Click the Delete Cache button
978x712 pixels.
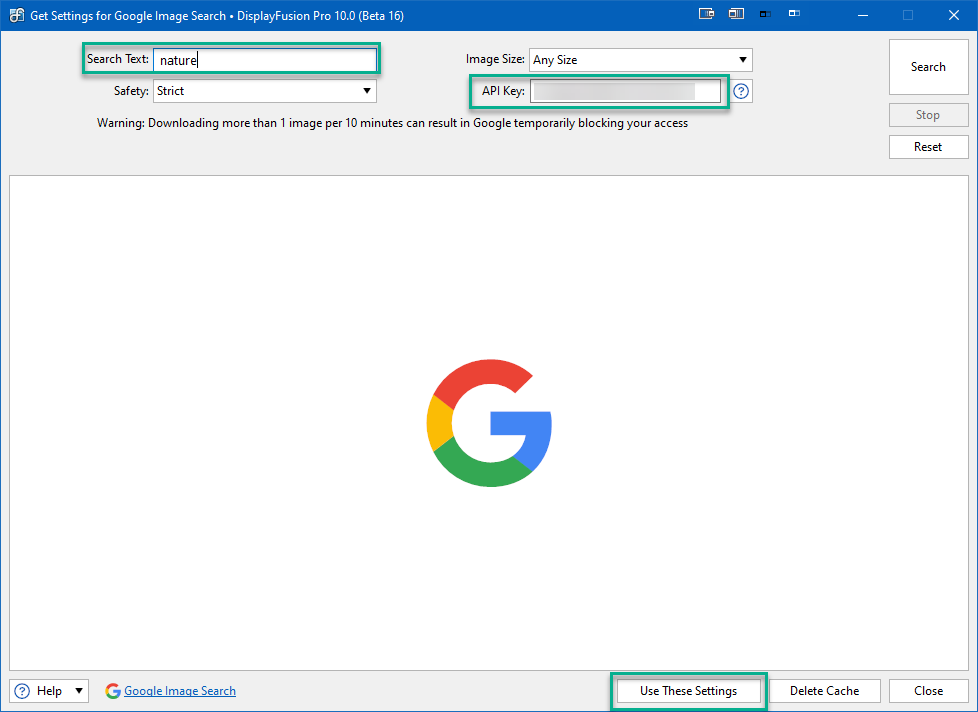point(825,691)
